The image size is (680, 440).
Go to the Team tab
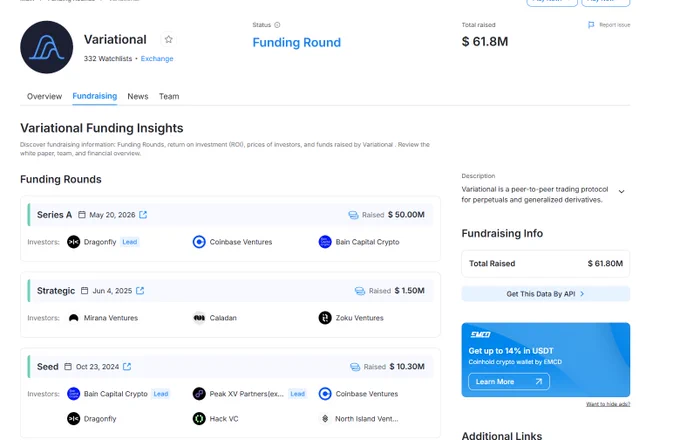[169, 96]
